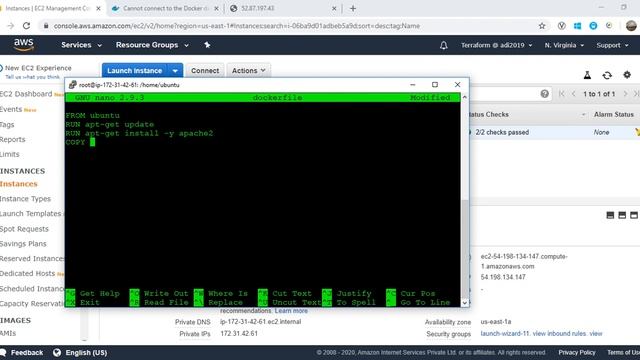This screenshot has width=640, height=360.
Task: Click the Connect button
Action: tap(205, 71)
